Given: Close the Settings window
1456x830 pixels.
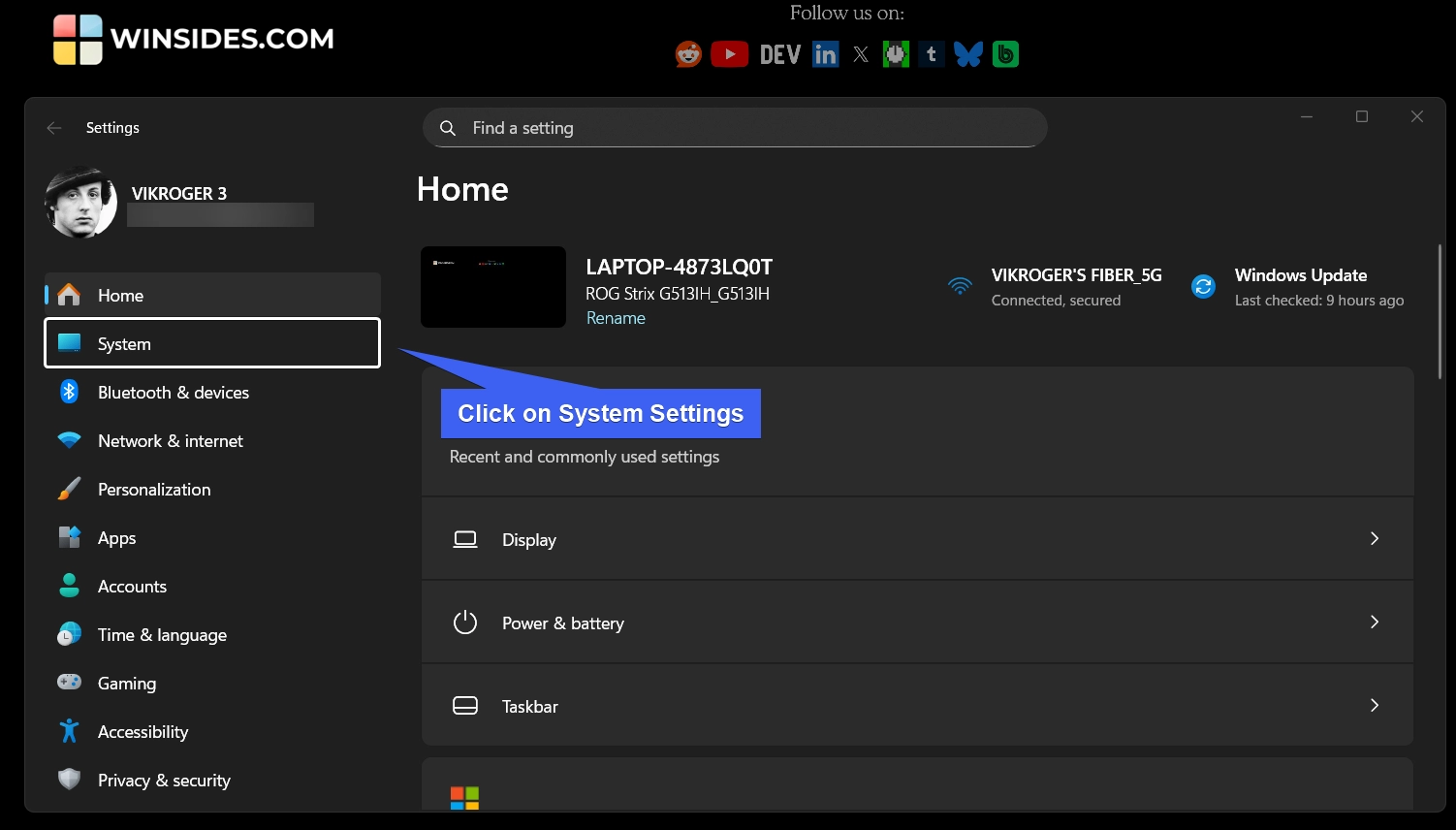Looking at the screenshot, I should click(x=1417, y=116).
